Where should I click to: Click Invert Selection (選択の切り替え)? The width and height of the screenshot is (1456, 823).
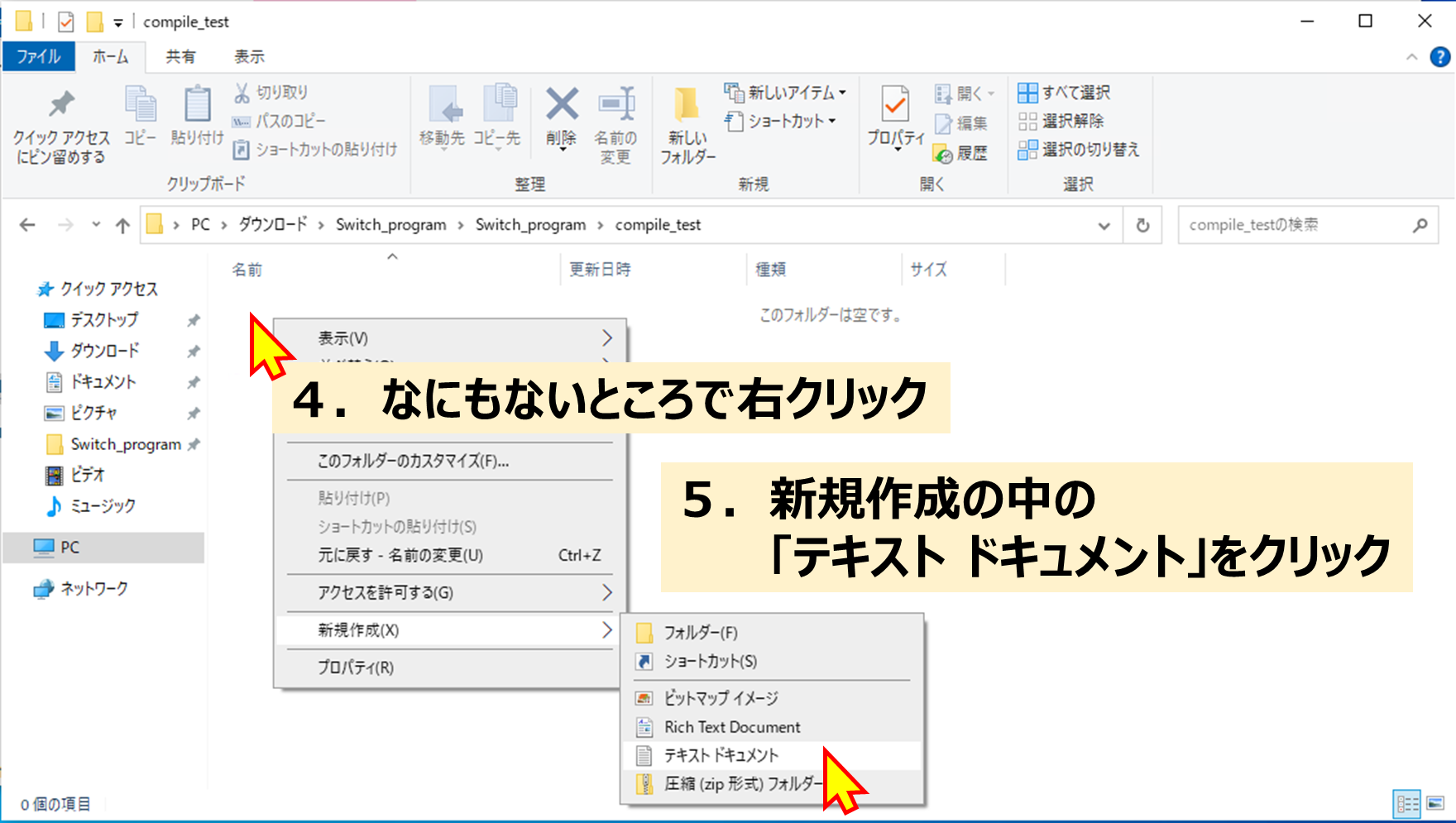pos(1079,150)
